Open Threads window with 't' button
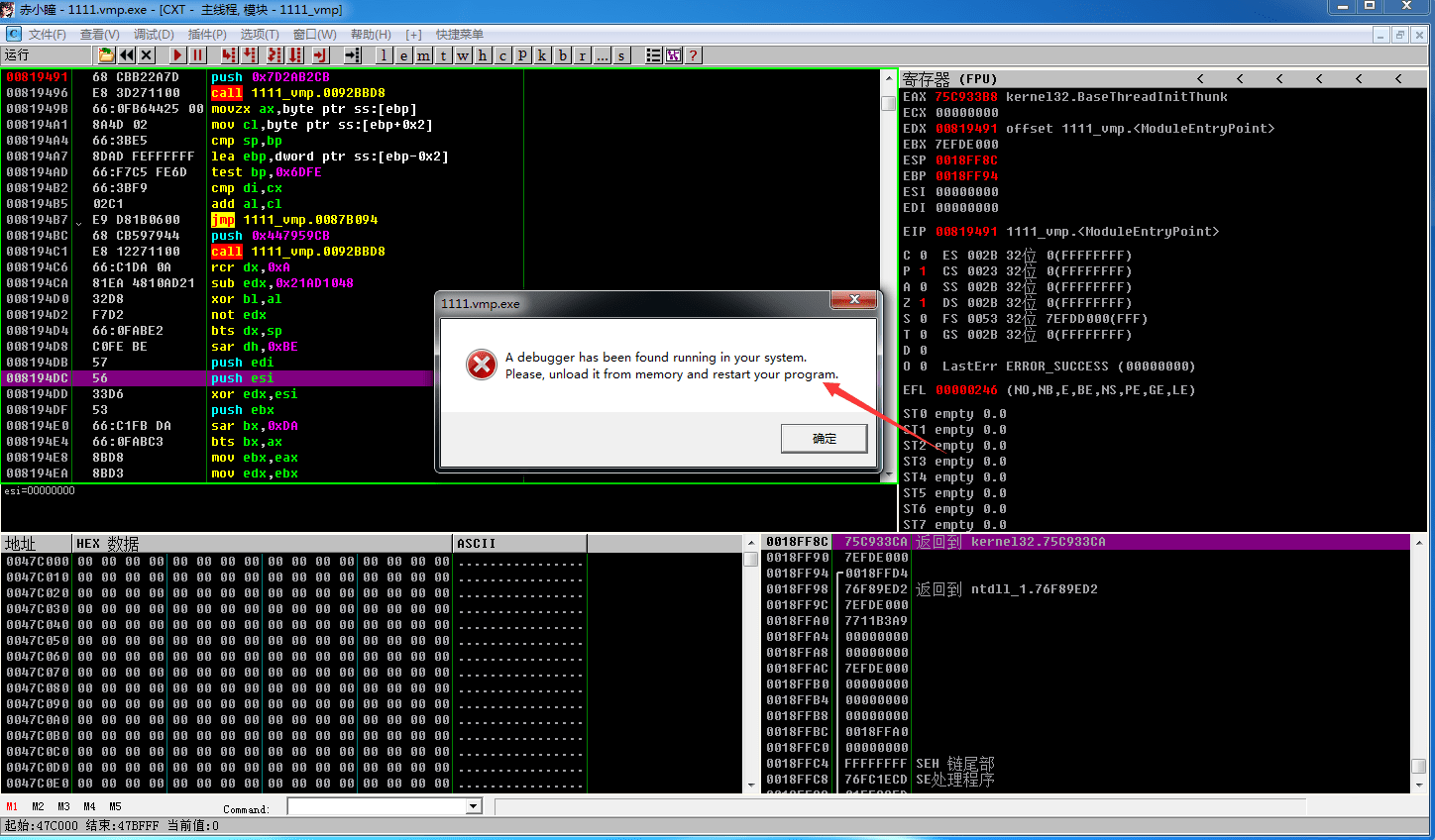Viewport: 1435px width, 840px height. coord(443,55)
